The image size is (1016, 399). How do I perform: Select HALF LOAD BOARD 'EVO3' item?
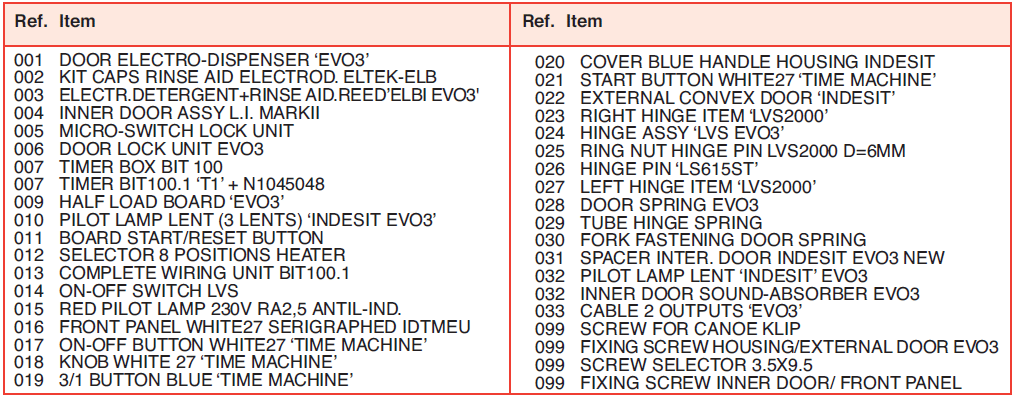tap(150, 201)
